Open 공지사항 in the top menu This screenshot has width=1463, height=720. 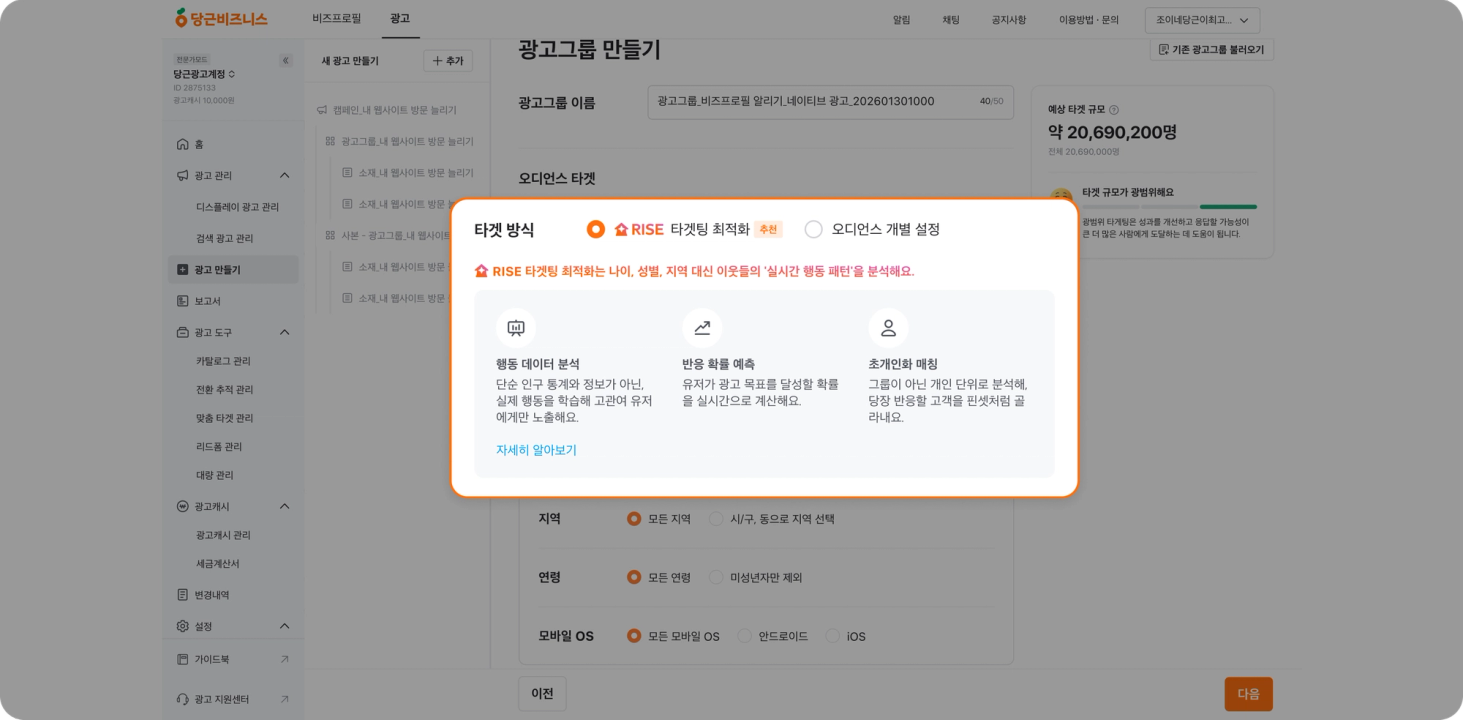(1009, 20)
